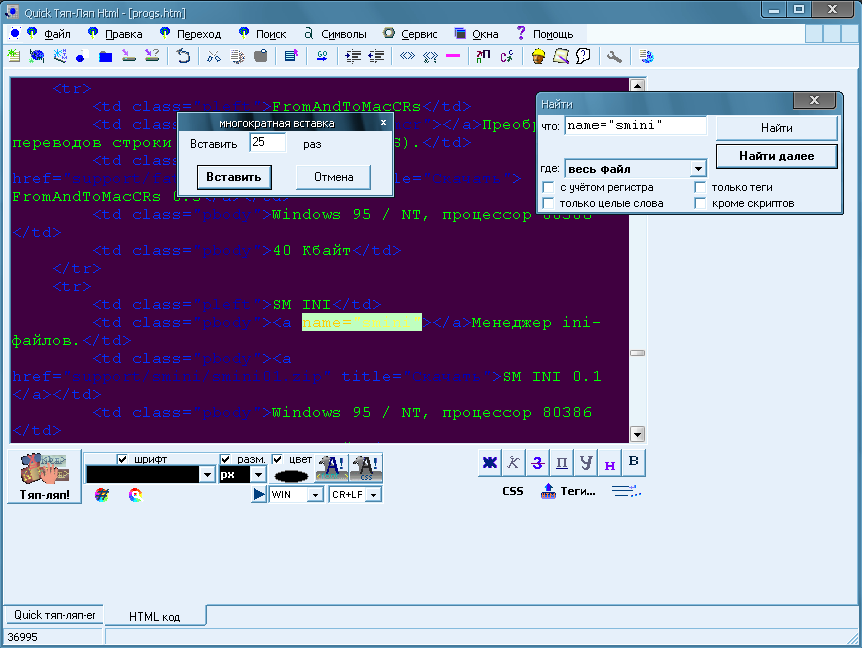Click the decrease indent toolbar icon

[x=376, y=56]
